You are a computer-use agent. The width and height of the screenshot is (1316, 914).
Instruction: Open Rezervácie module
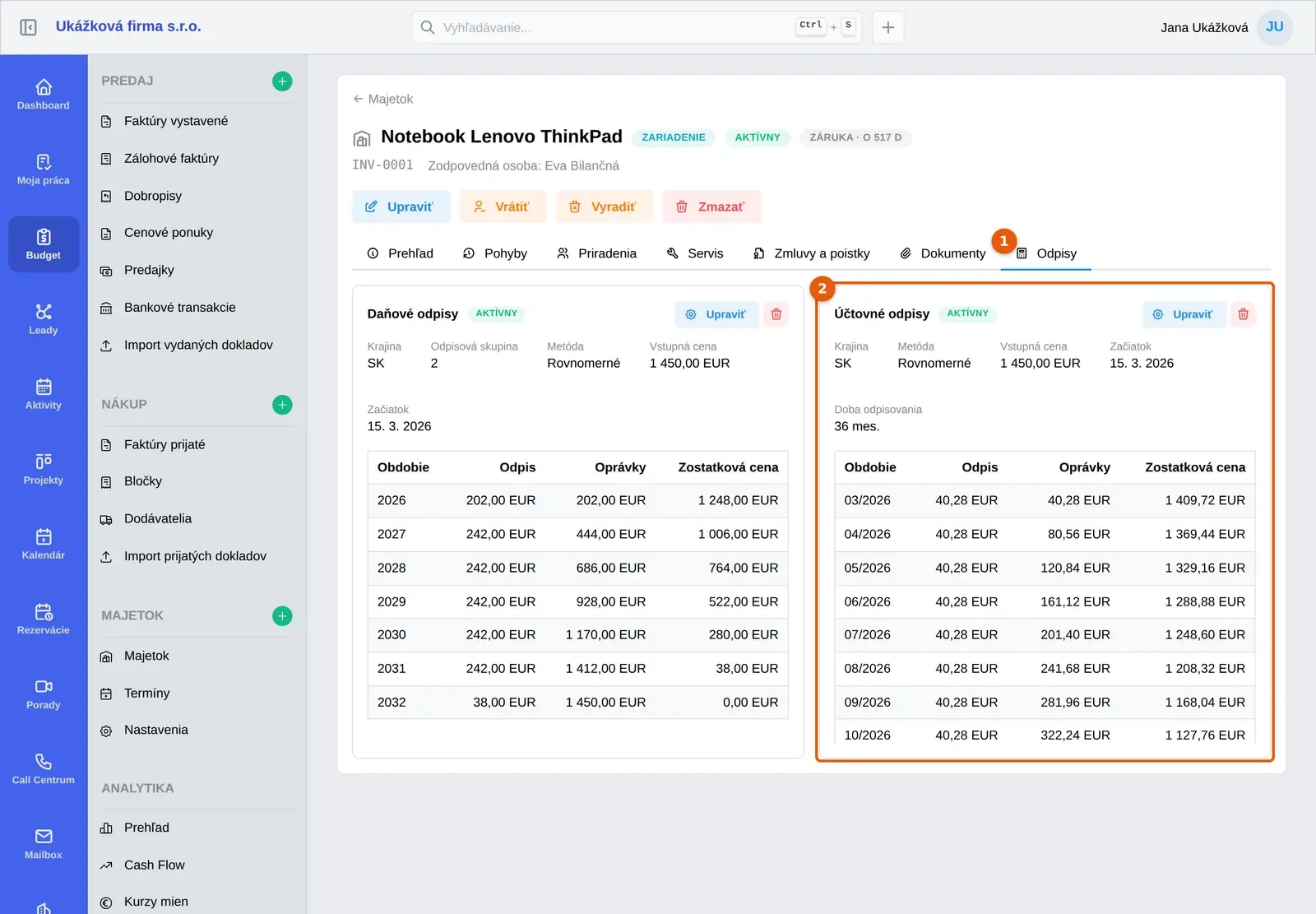[44, 619]
